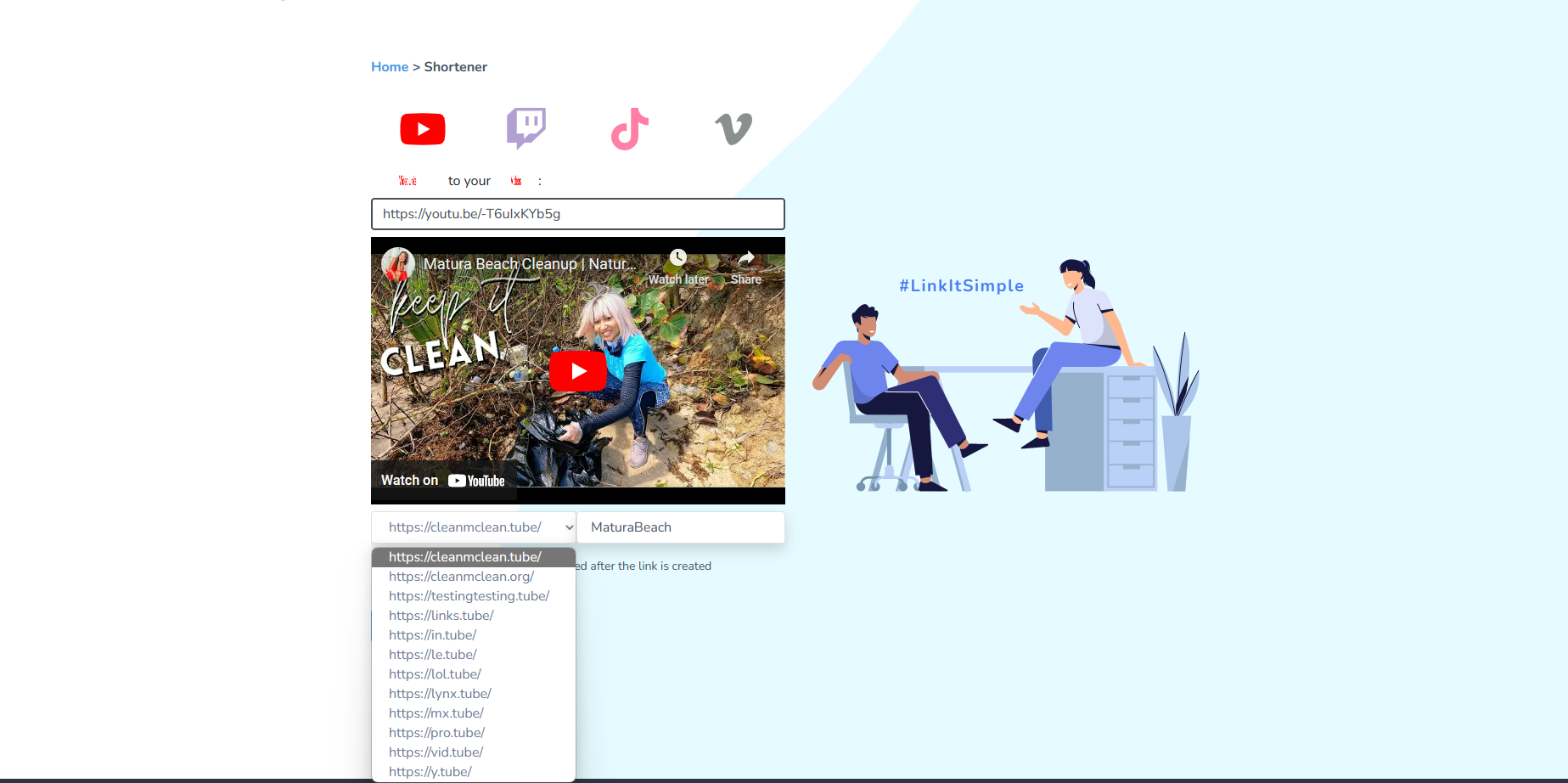The height and width of the screenshot is (783, 1568).
Task: Choose https://cleanmclean.tube/ option
Action: pos(474,557)
